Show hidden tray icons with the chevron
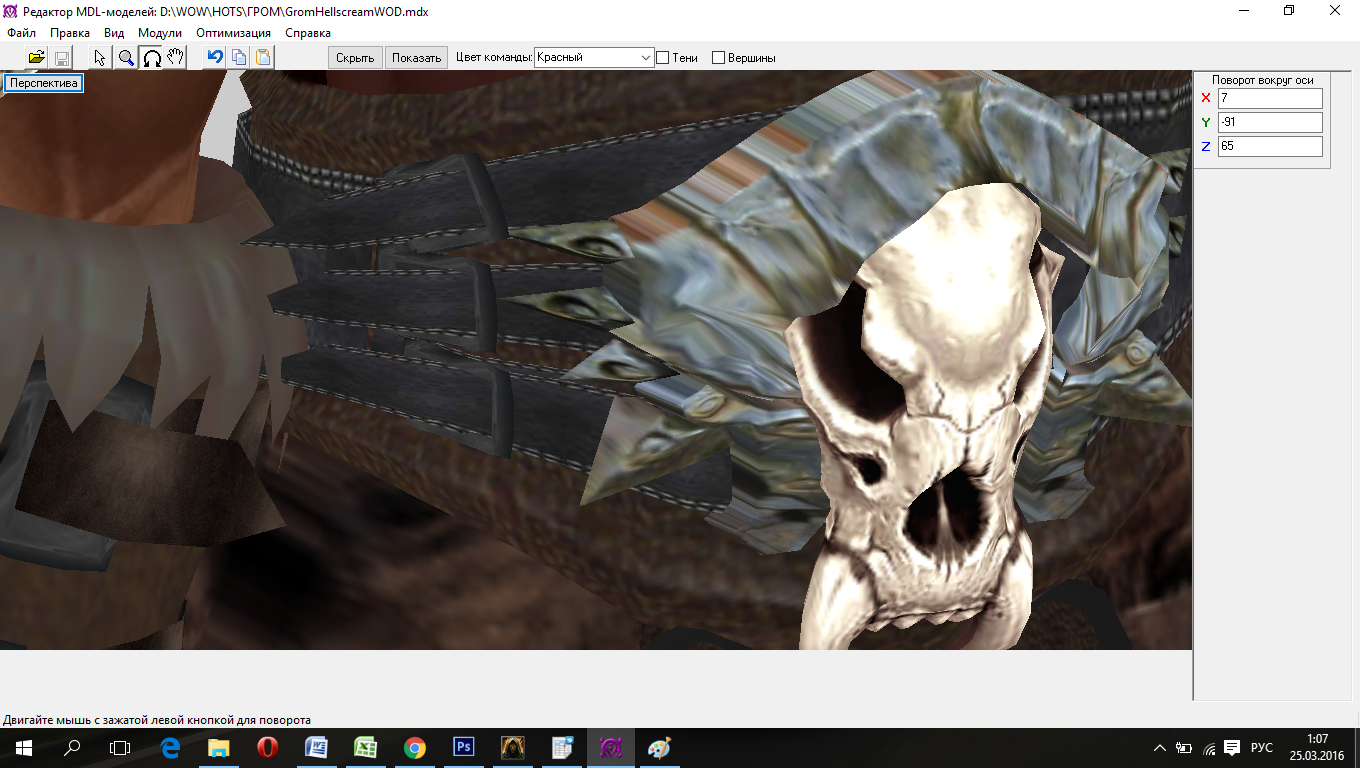This screenshot has width=1360, height=768. point(1160,748)
